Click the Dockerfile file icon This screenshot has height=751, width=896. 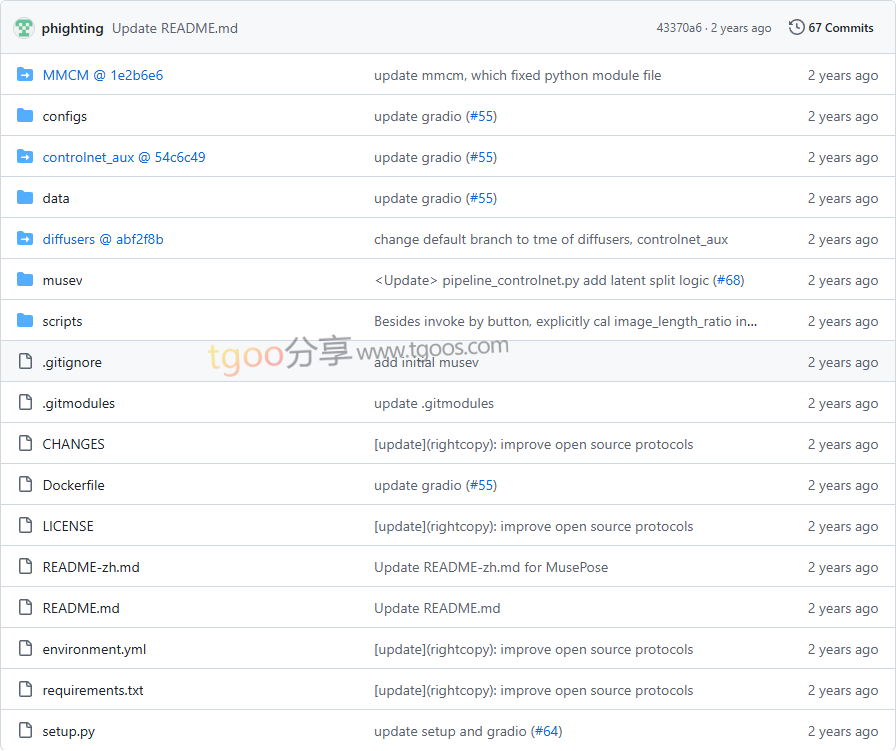tap(25, 485)
